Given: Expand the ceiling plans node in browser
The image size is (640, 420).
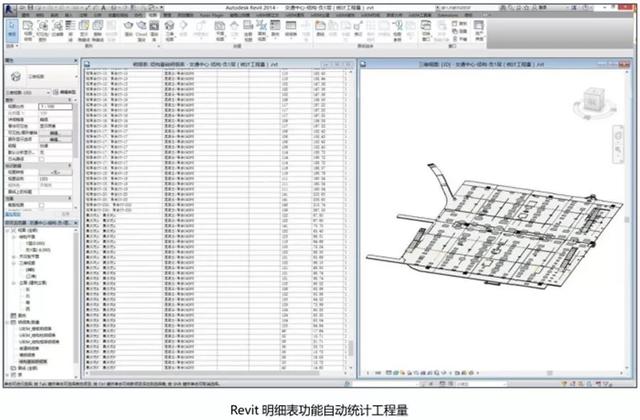Looking at the screenshot, I should coord(14,256).
